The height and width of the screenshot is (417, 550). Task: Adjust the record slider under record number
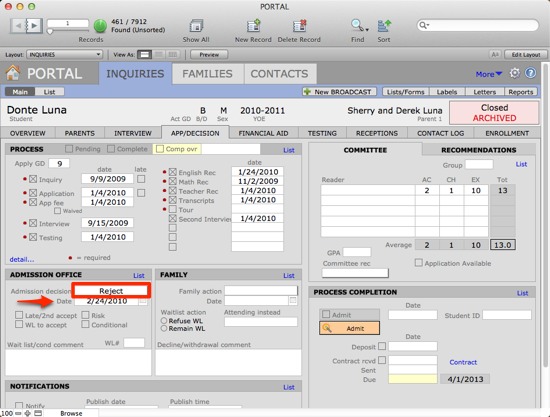[x=50, y=31]
